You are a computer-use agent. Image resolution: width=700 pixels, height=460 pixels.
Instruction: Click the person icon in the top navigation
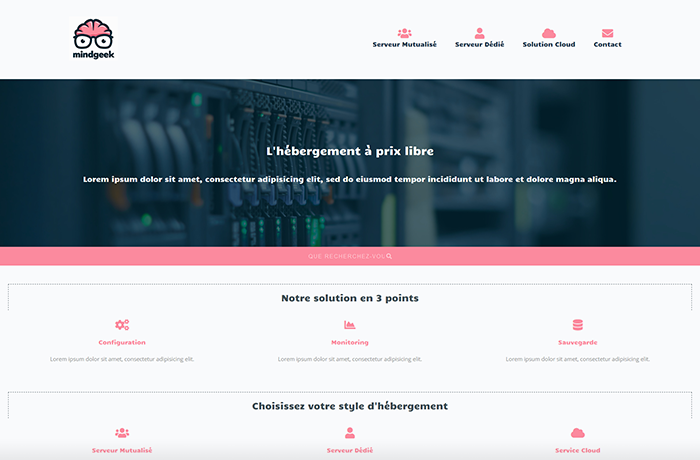pos(479,33)
